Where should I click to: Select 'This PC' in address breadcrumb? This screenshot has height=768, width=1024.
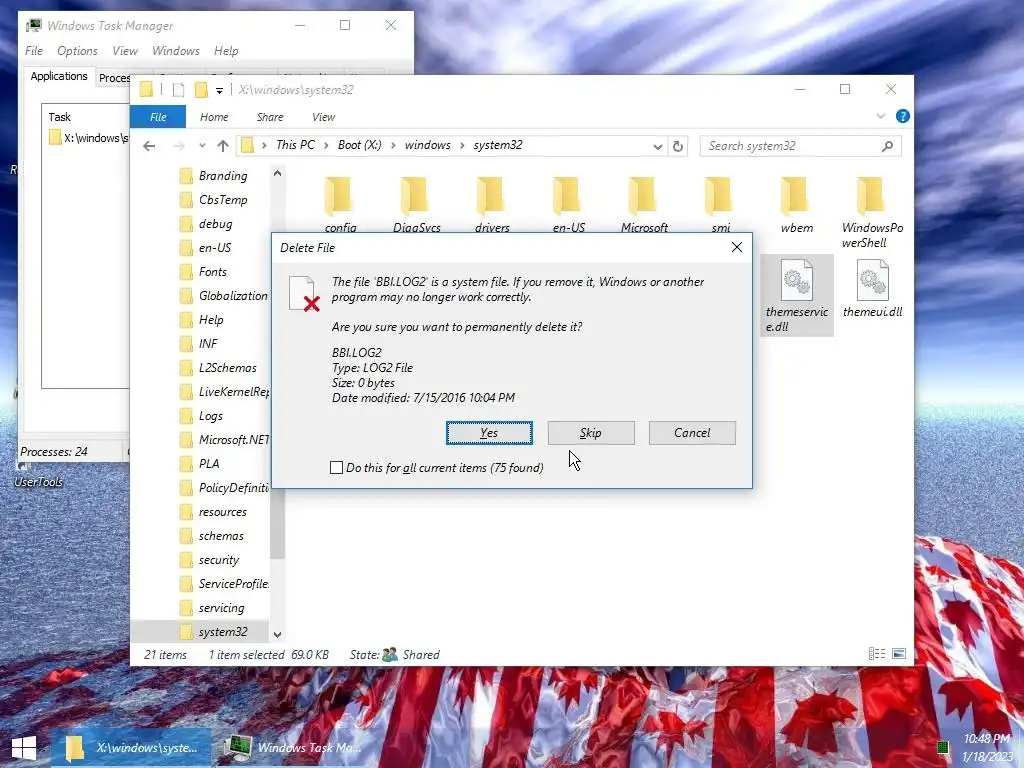coord(295,145)
